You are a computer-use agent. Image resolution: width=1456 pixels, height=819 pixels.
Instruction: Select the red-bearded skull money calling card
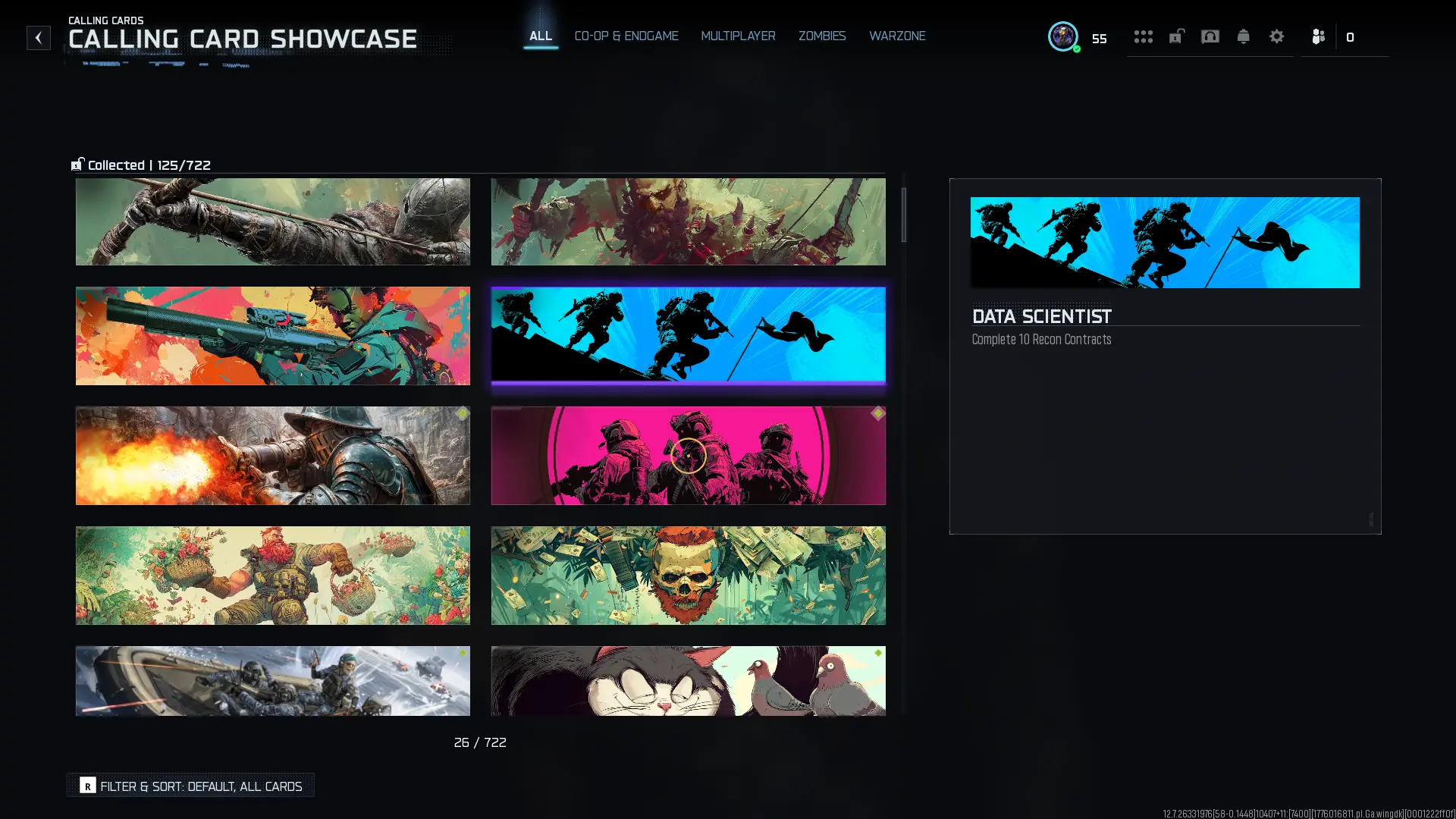pyautogui.click(x=688, y=576)
